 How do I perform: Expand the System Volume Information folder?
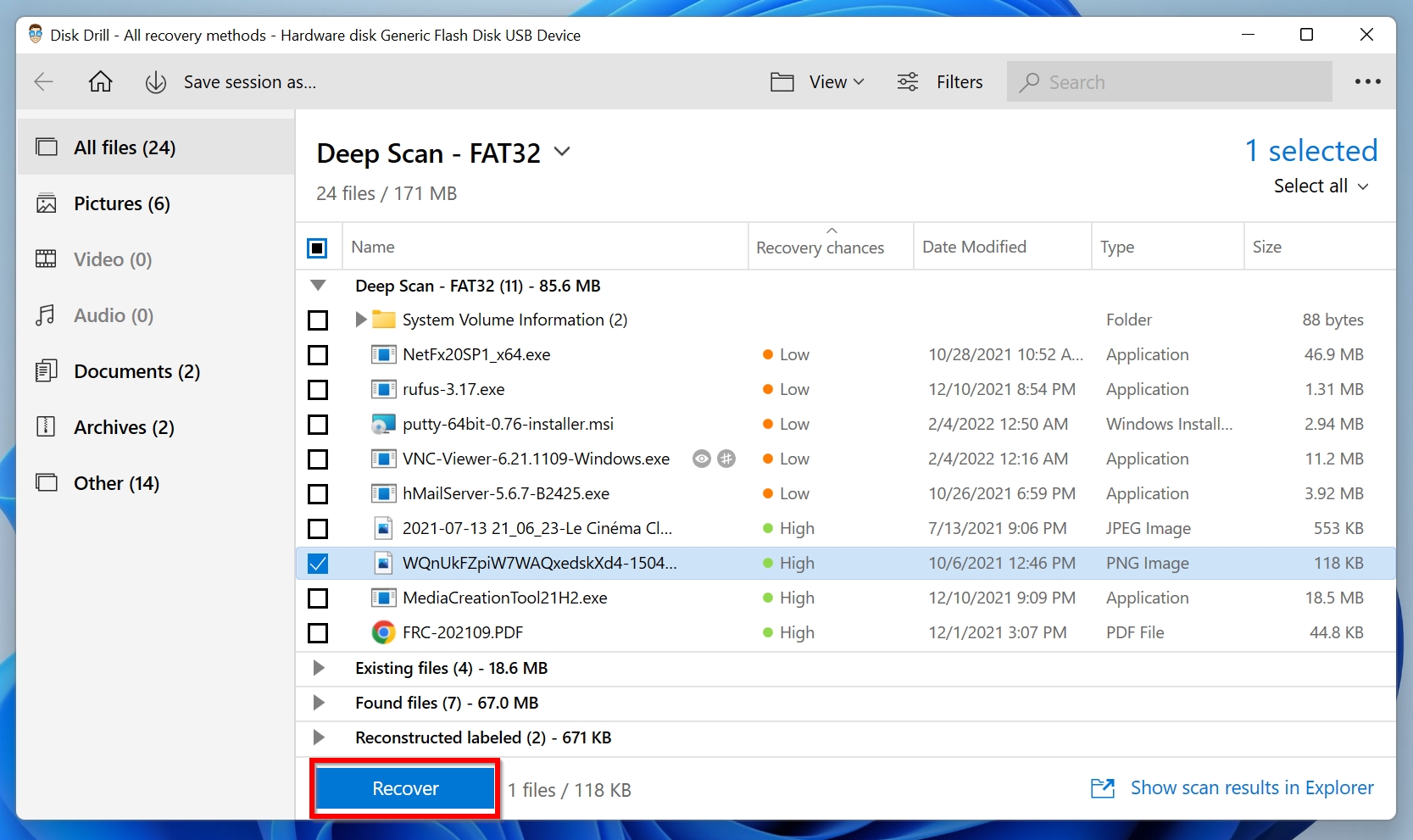[x=360, y=320]
